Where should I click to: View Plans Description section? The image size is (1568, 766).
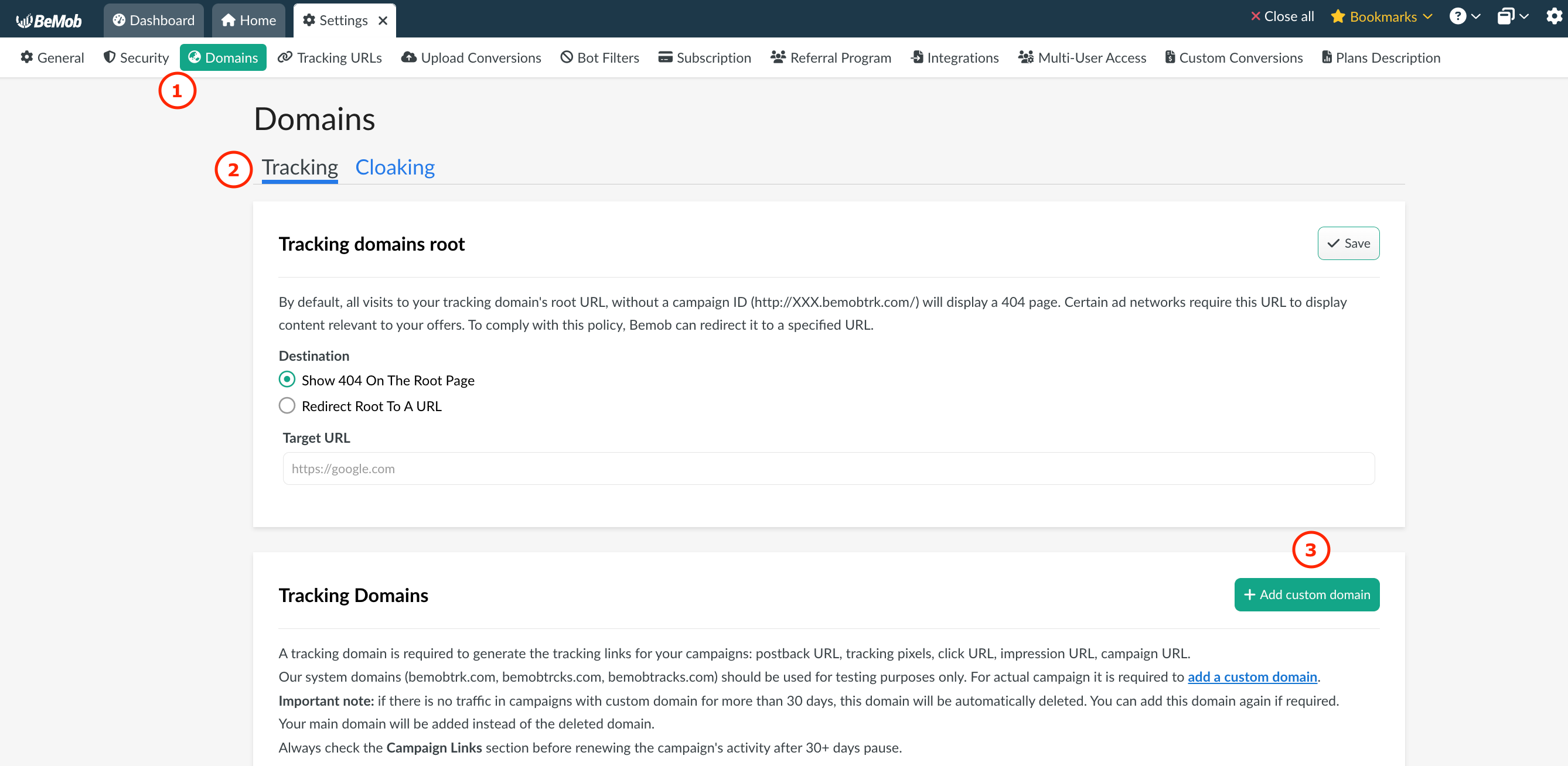tap(1381, 57)
